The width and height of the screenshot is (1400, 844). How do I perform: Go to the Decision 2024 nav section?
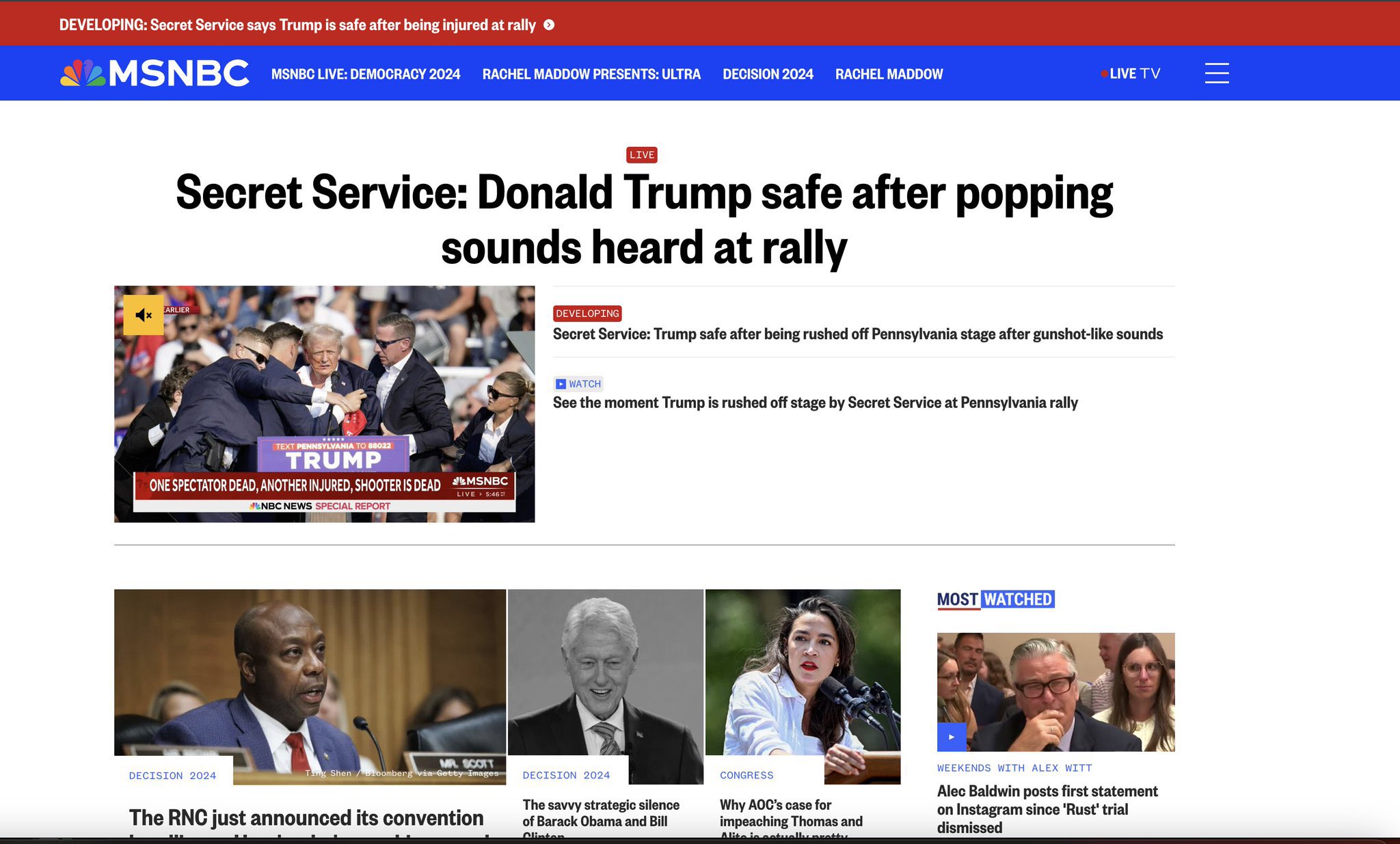(x=768, y=74)
